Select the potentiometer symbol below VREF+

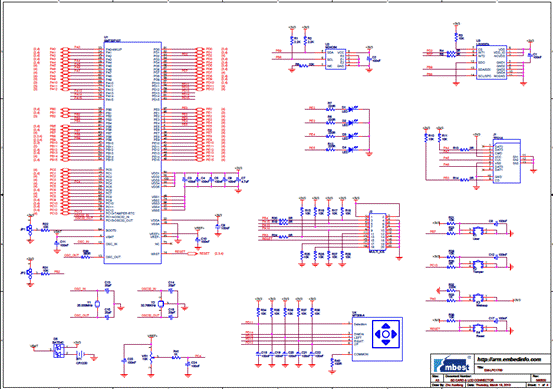(151, 357)
